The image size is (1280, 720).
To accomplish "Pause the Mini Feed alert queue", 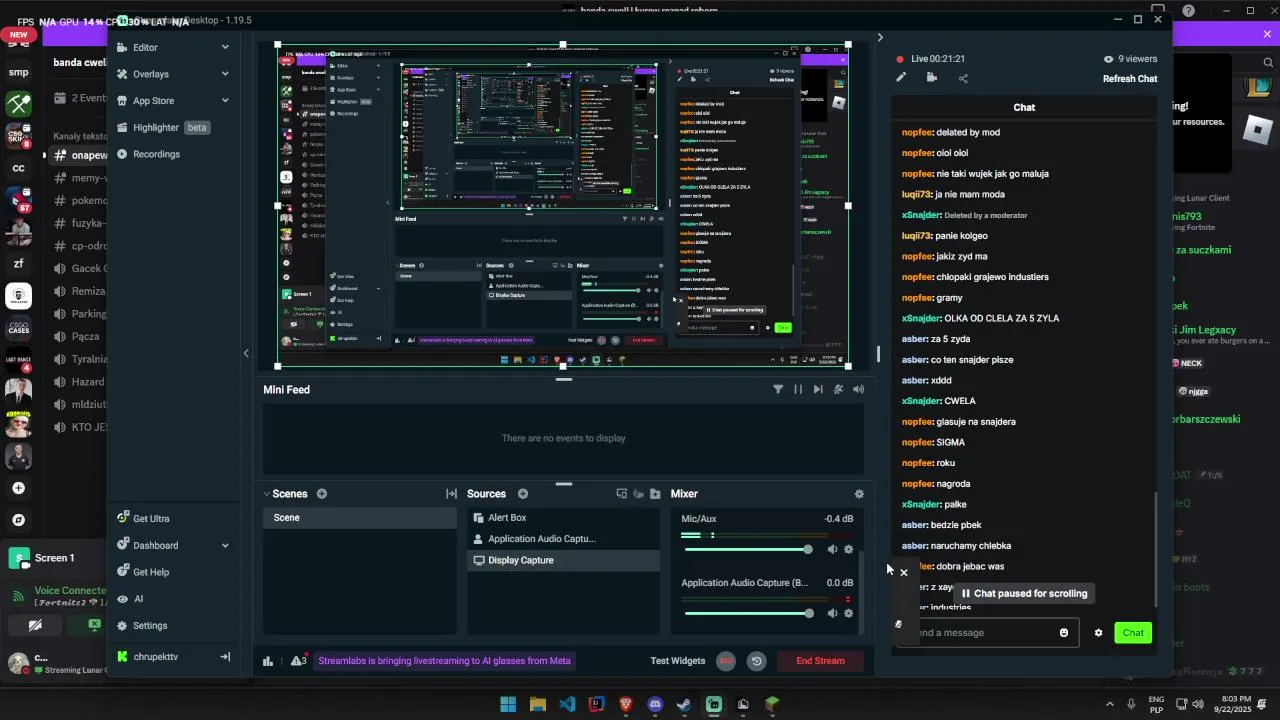I will click(798, 390).
